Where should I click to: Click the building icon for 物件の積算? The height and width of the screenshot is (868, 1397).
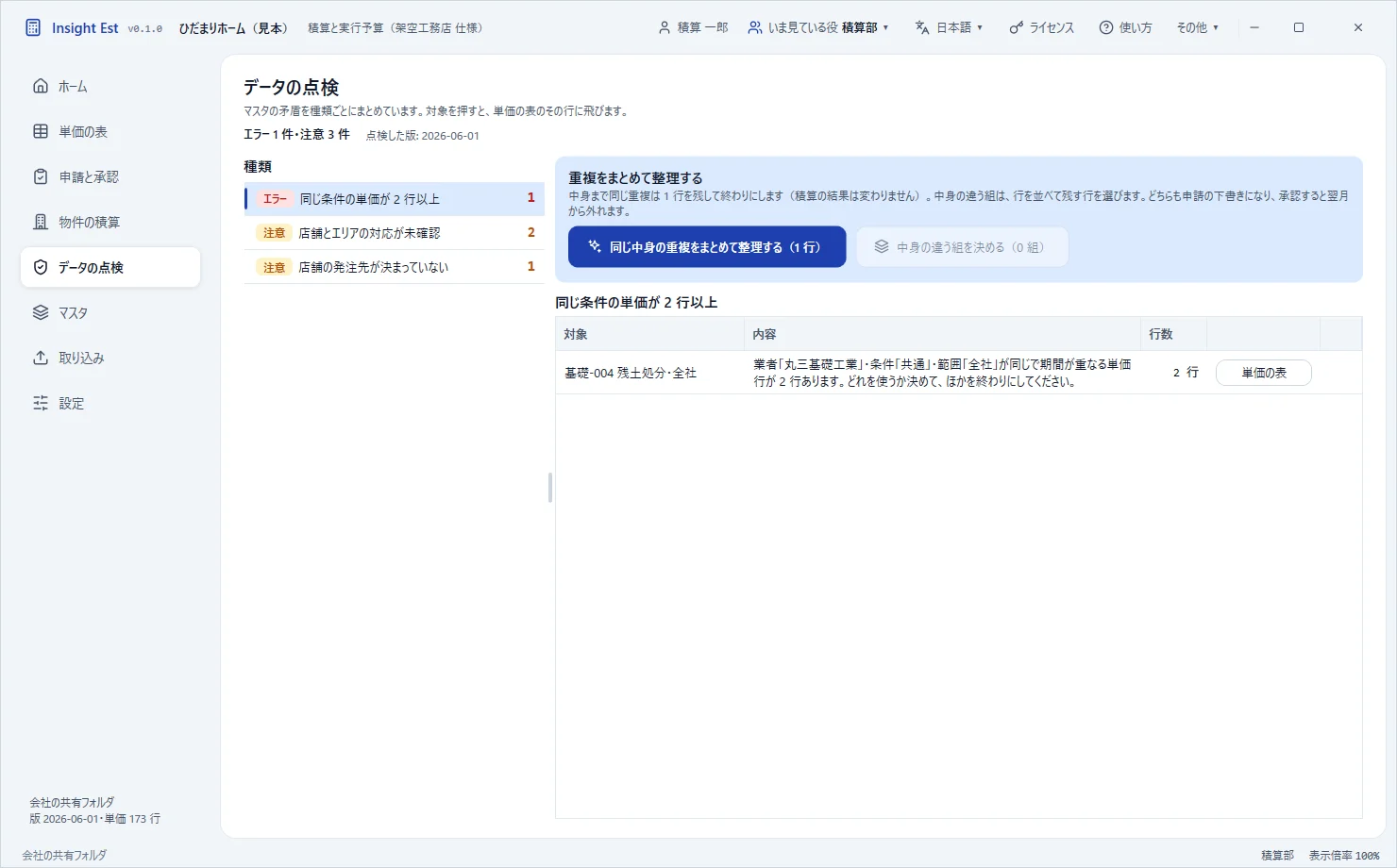tap(41, 222)
